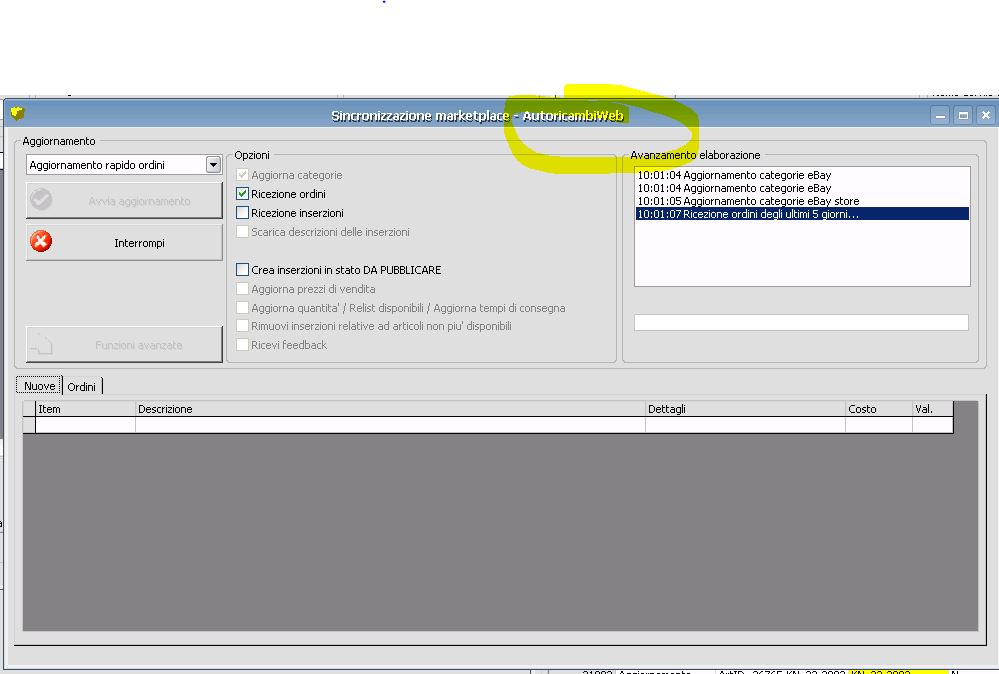Stop the sync with Interrompi button
Viewport: 999px width, 674px height.
click(x=124, y=242)
